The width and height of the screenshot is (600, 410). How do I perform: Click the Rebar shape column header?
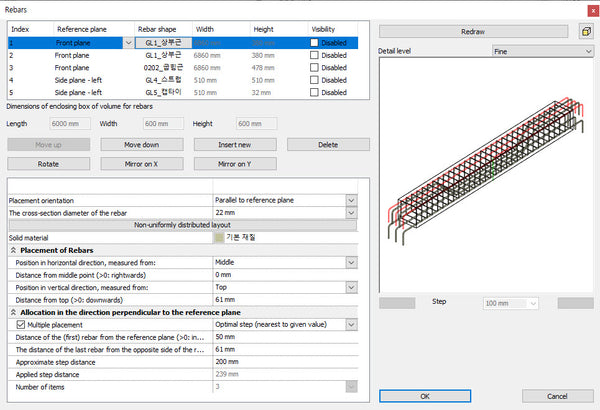click(156, 28)
